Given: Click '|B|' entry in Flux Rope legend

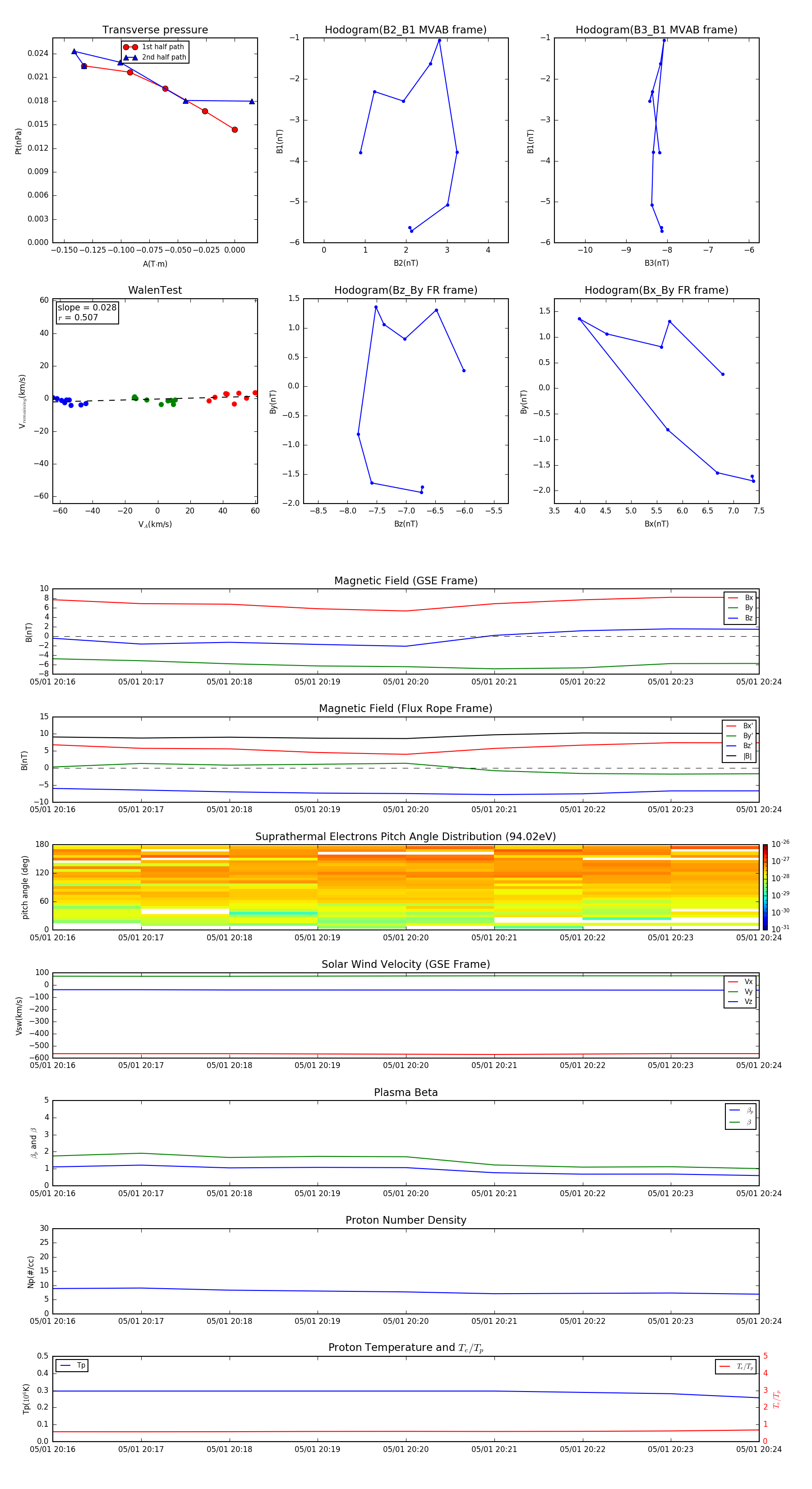Looking at the screenshot, I should (739, 756).
